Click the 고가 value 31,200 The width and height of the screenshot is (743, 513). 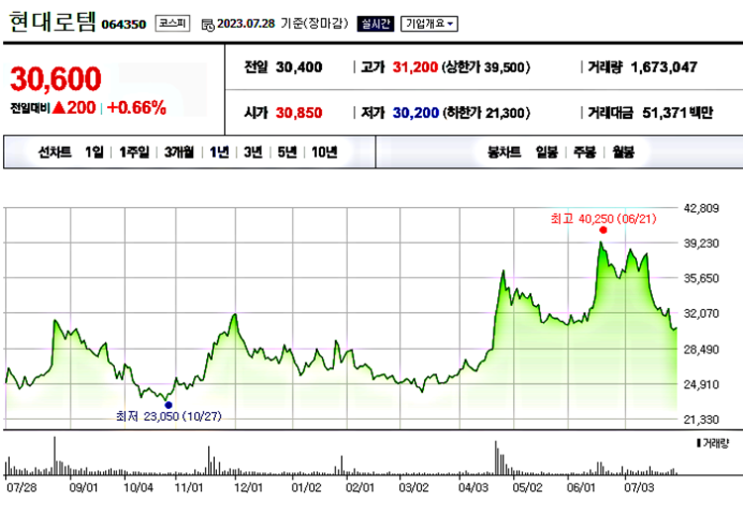(415, 67)
